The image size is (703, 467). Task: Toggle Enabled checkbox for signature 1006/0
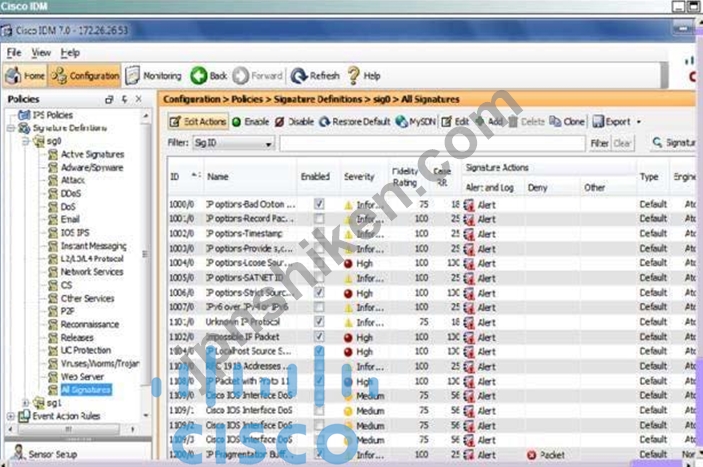[319, 293]
